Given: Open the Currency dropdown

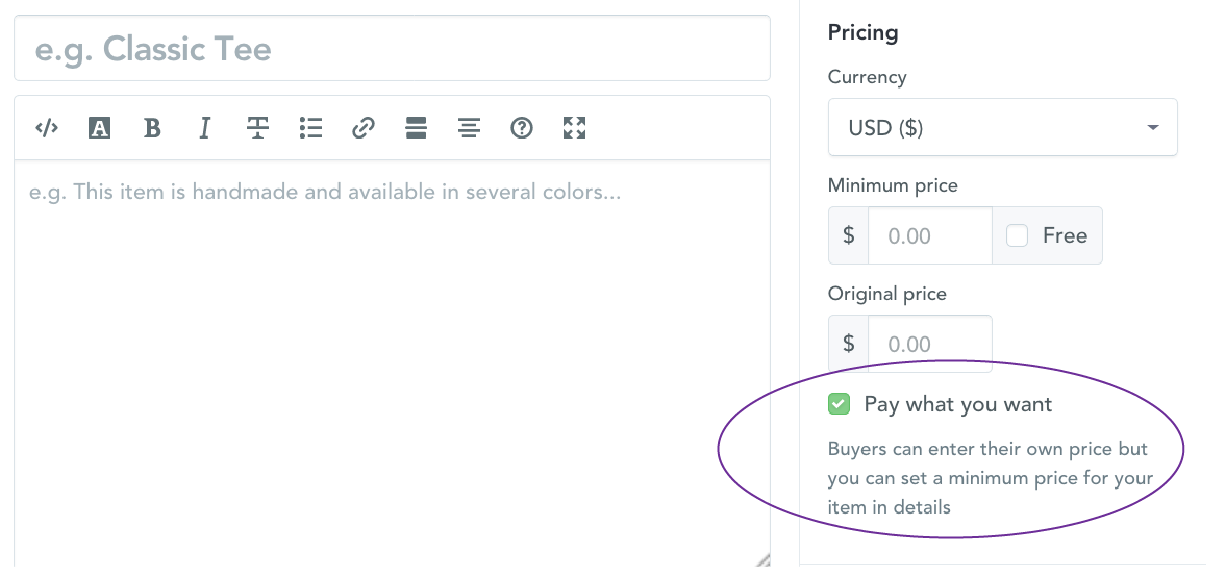Looking at the screenshot, I should pos(1002,128).
